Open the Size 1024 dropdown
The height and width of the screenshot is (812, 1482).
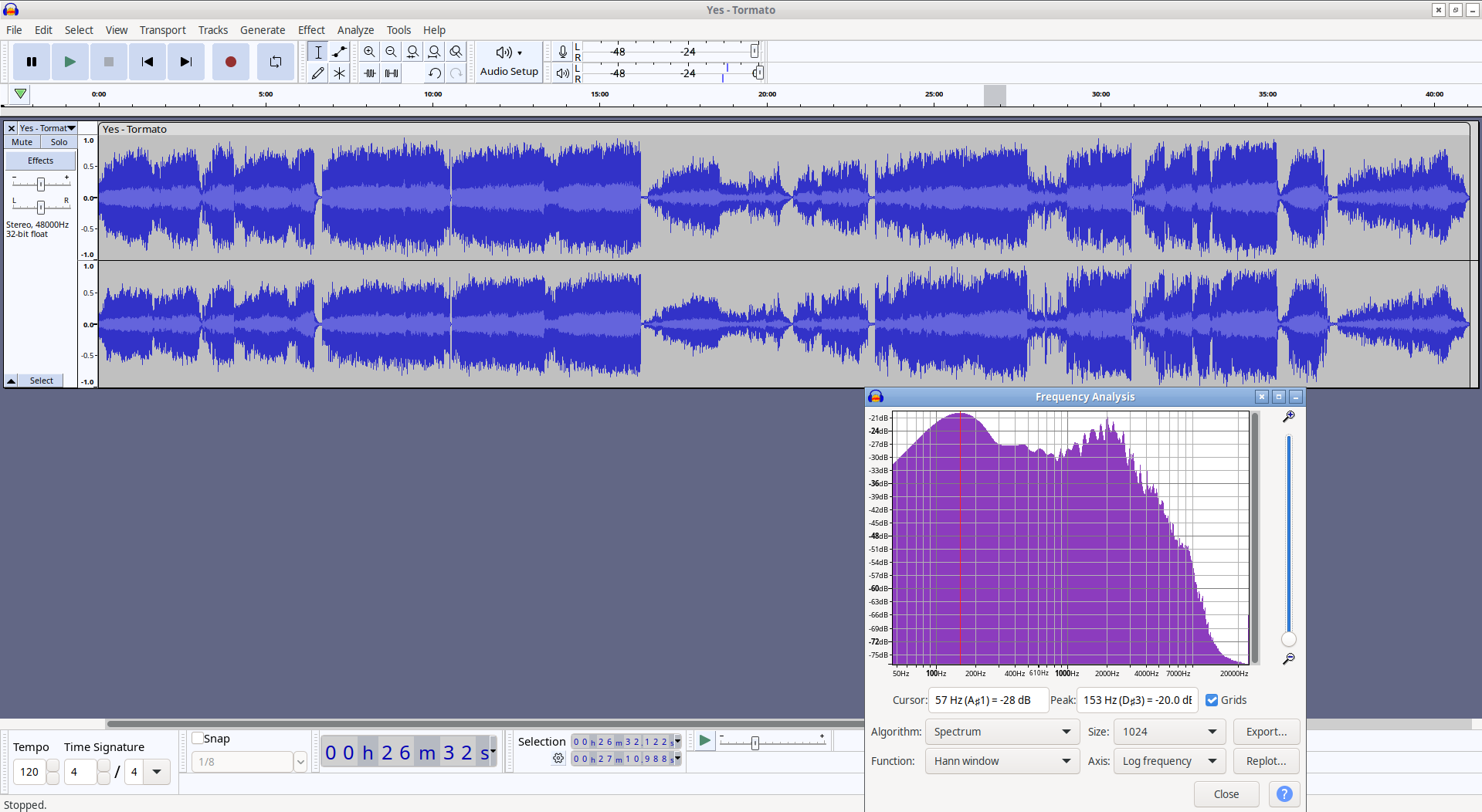(x=1170, y=732)
